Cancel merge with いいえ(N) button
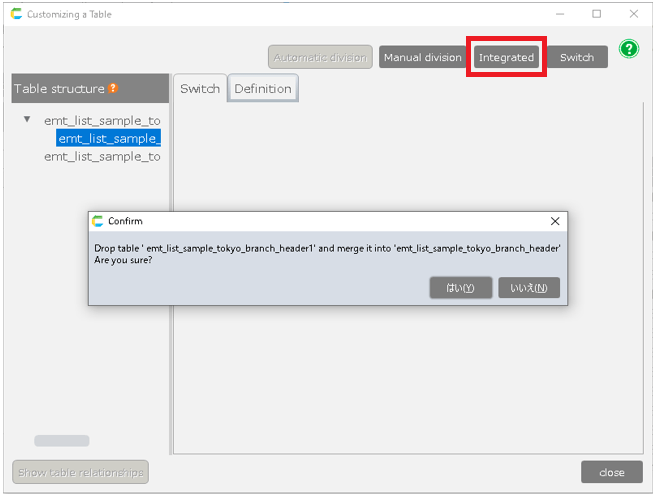The height and width of the screenshot is (497, 655). point(529,288)
